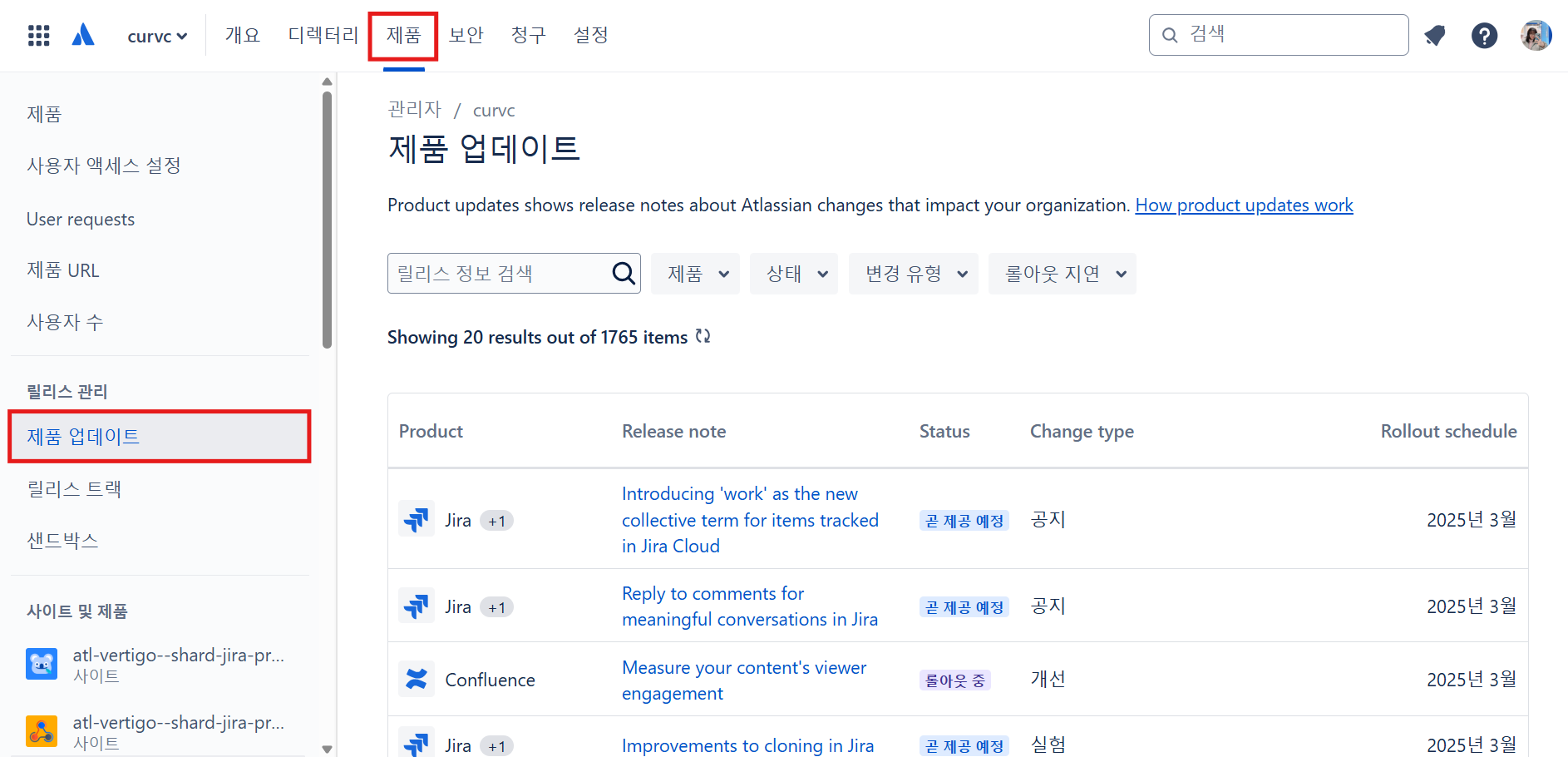Open 'How product updates work' link
1568x757 pixels.
(1244, 205)
